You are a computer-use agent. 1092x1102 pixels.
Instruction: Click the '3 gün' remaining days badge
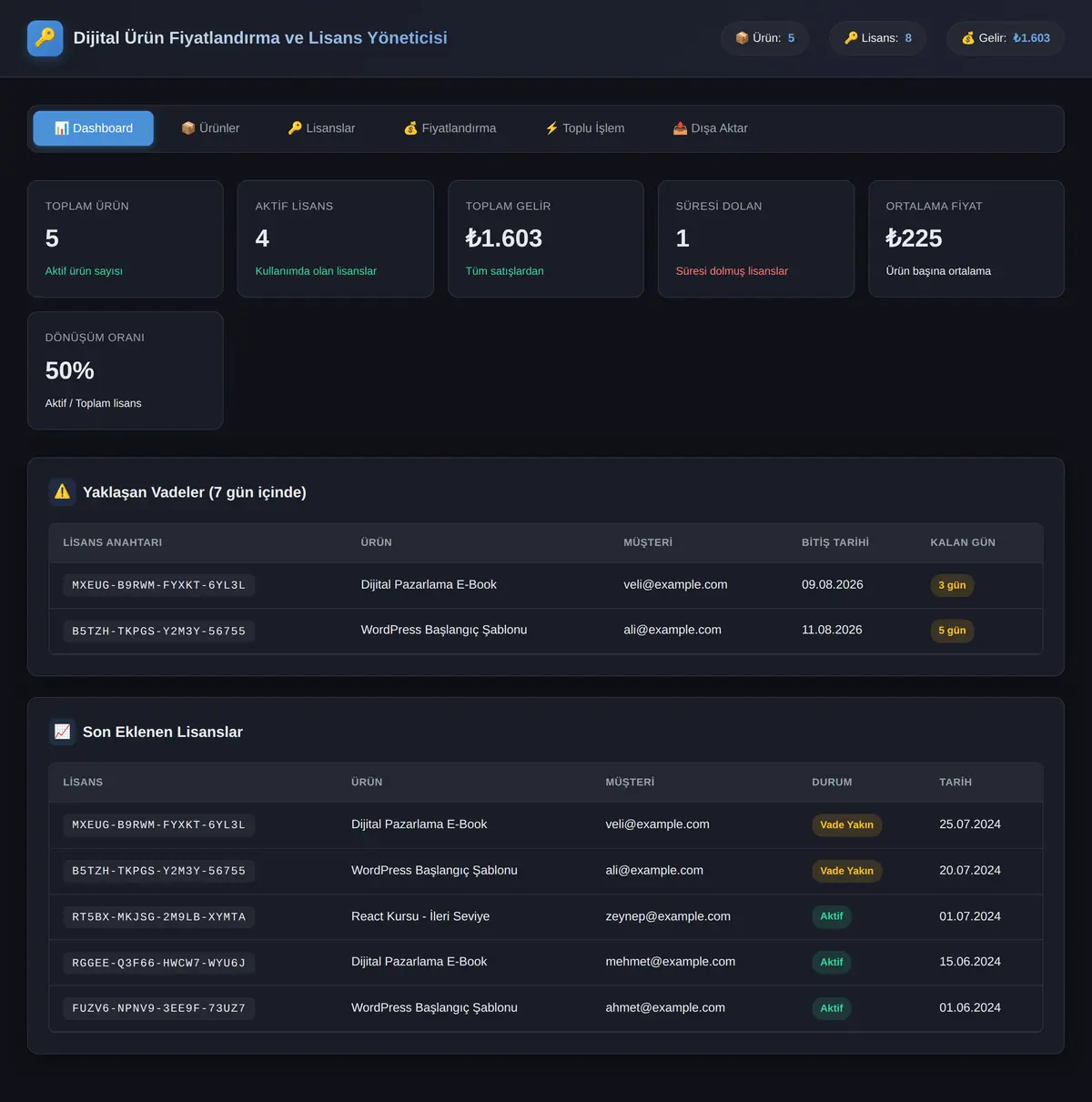(x=952, y=585)
